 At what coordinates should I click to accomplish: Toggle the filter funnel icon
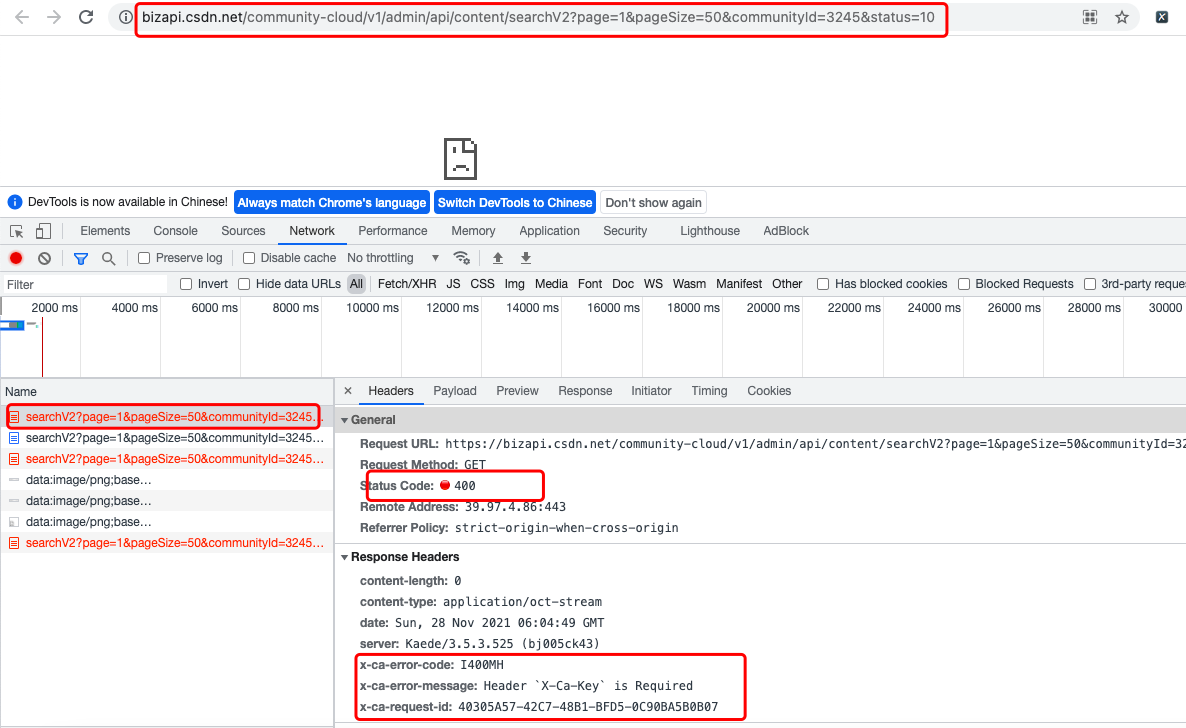tap(81, 258)
